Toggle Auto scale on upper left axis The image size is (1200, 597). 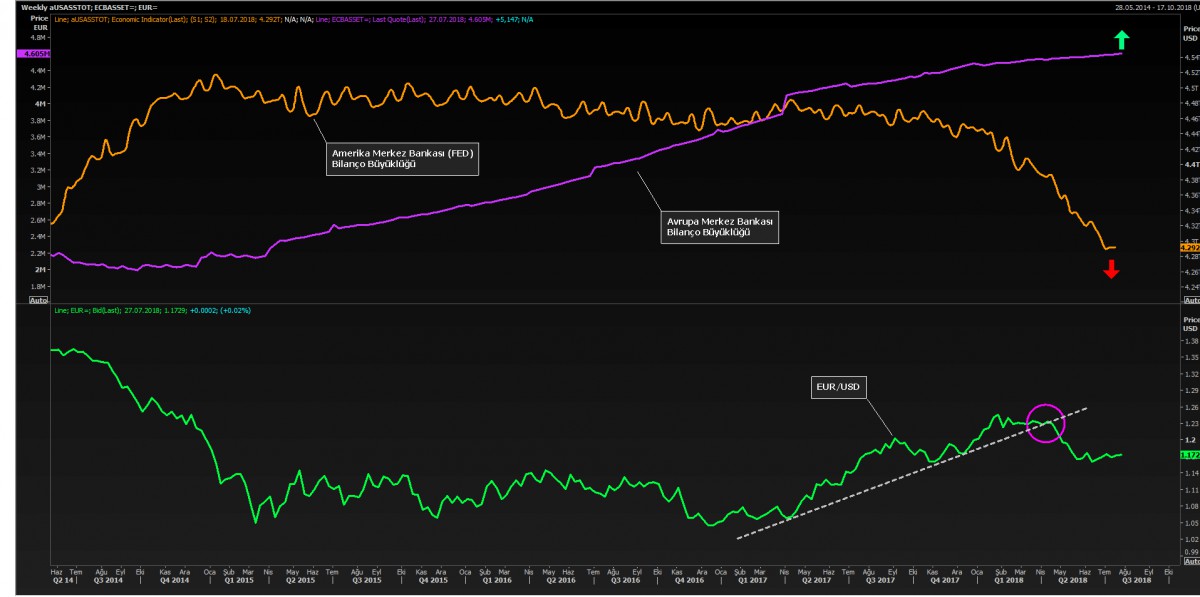[x=38, y=299]
